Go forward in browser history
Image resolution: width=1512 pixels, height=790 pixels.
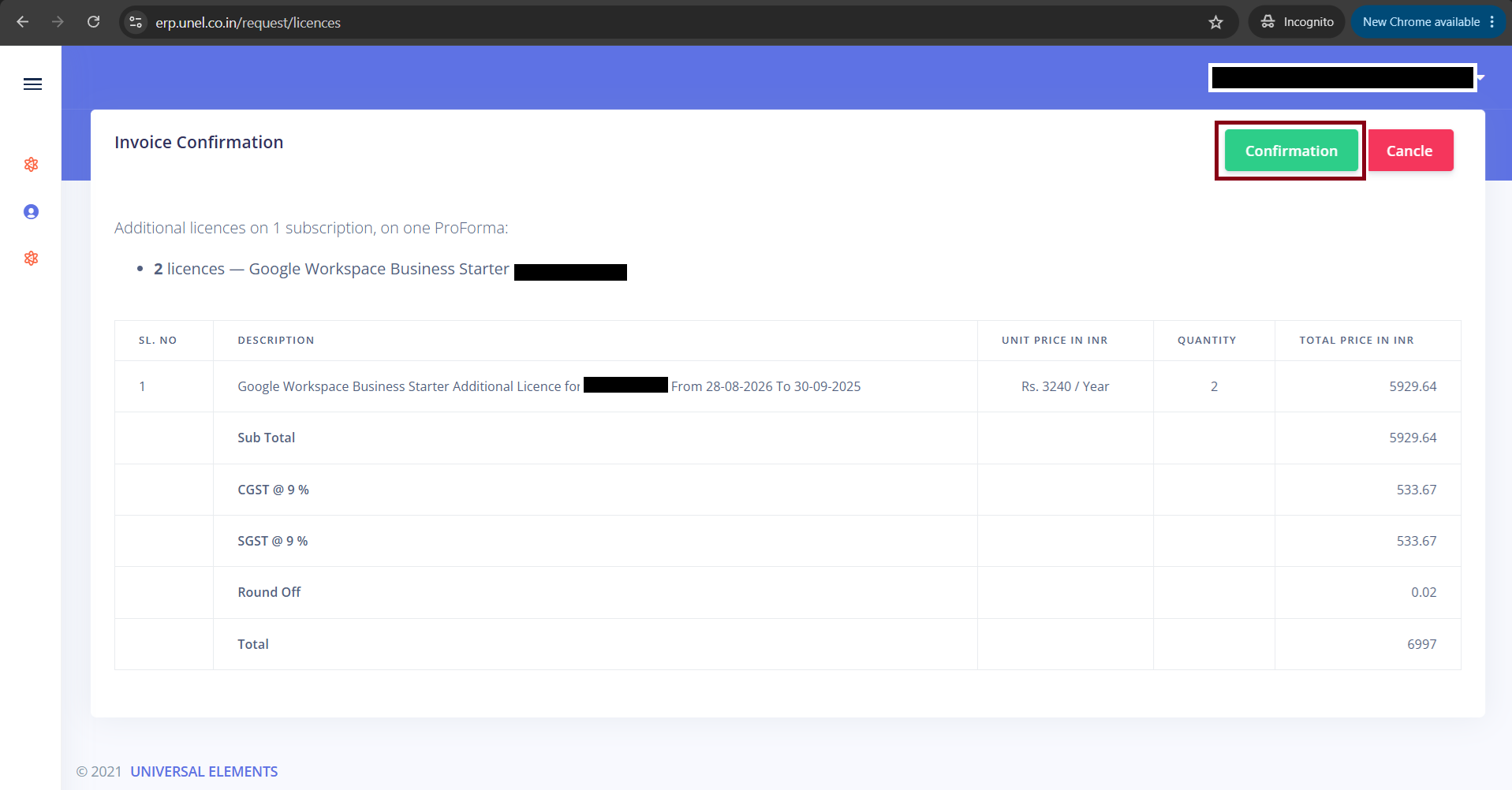coord(58,22)
